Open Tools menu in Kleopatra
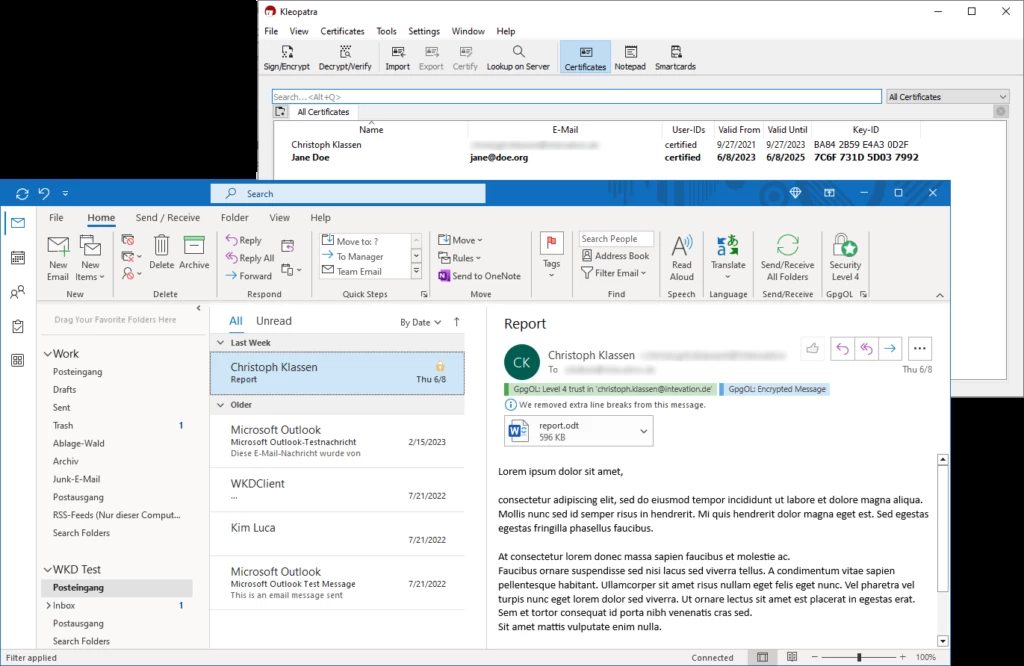 (386, 31)
